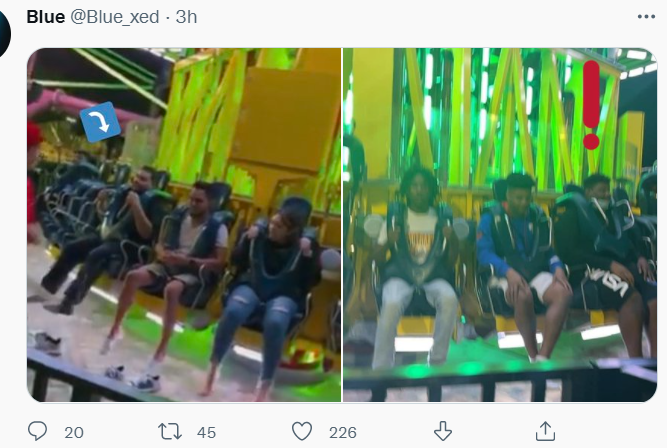The height and width of the screenshot is (448, 667).
Task: Click the downward arrow icon below the tweet
Action: click(x=443, y=431)
